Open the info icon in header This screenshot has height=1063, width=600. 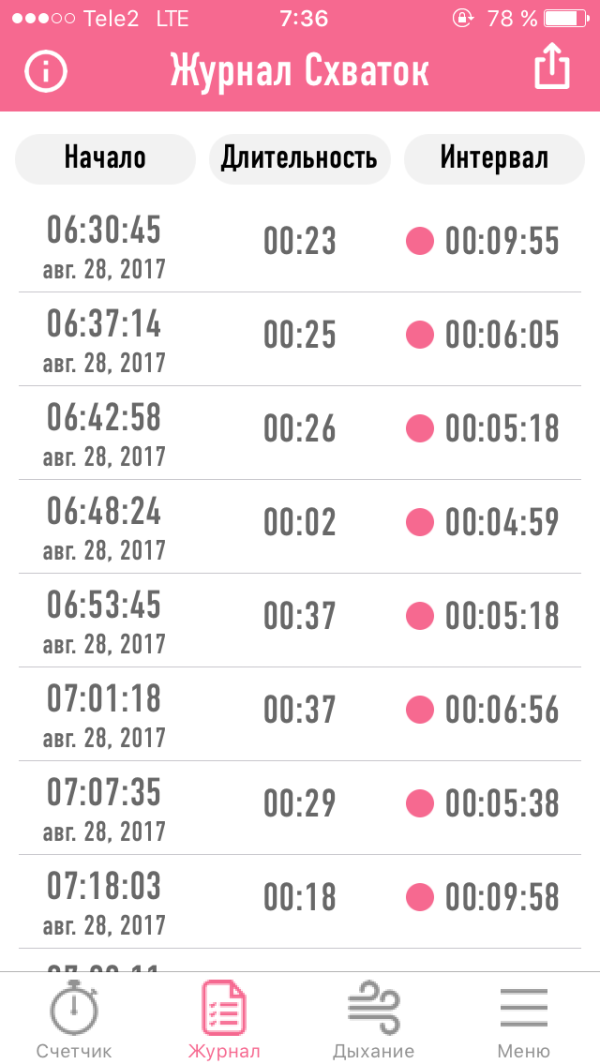[46, 71]
